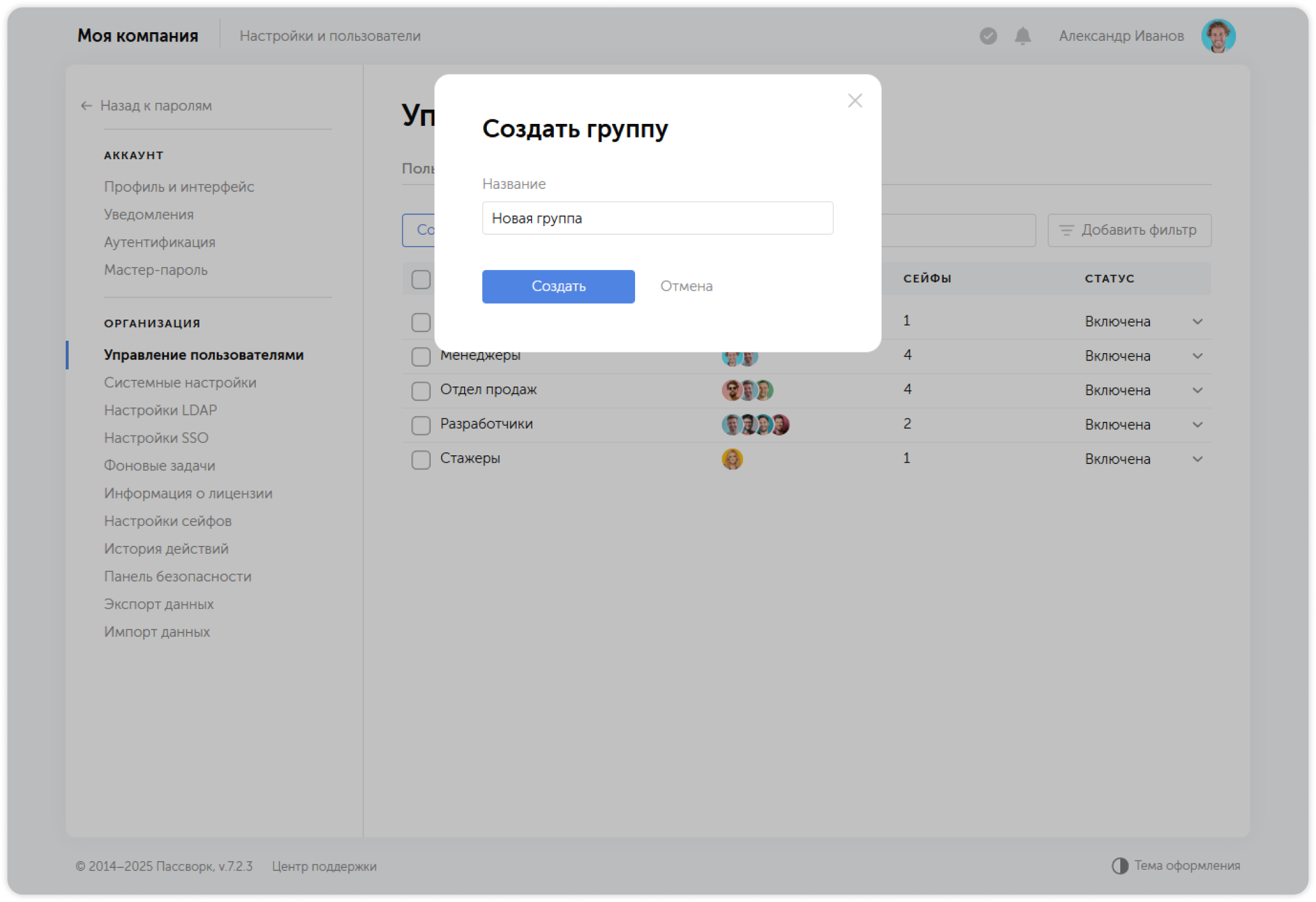Open Александр Иванов's profile avatar
The image size is (1316, 902).
click(x=1218, y=36)
